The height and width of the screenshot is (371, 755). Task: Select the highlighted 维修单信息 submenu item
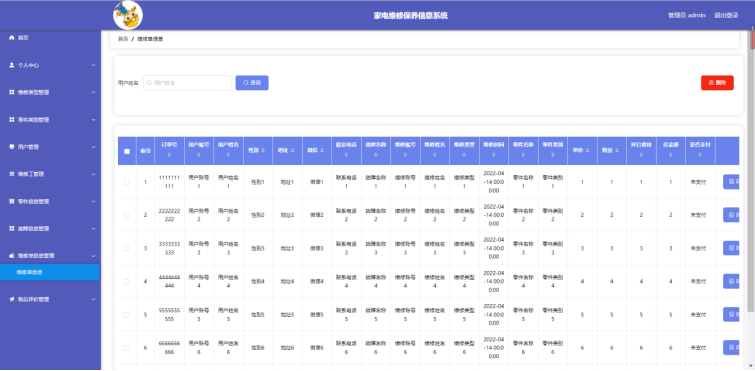point(50,272)
